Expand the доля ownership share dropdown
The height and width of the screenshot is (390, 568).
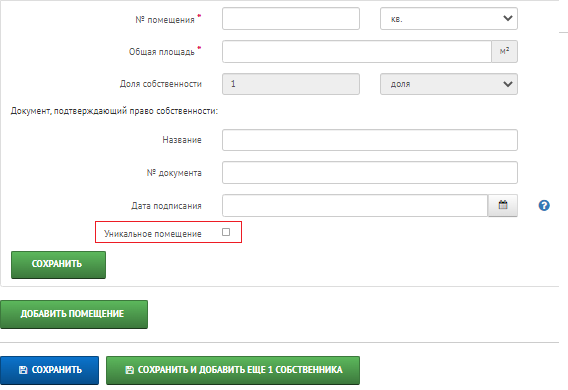449,84
